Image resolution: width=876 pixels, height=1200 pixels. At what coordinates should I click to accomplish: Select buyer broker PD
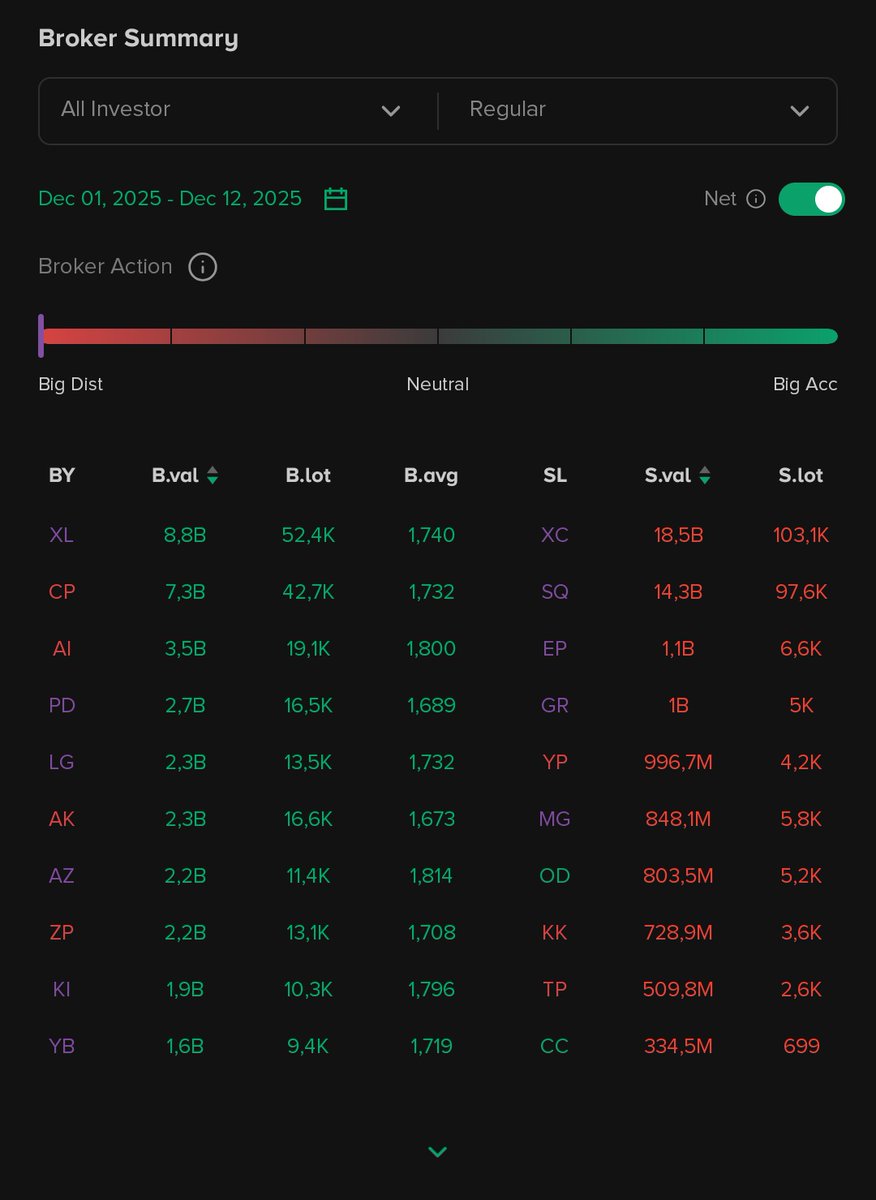coord(62,705)
